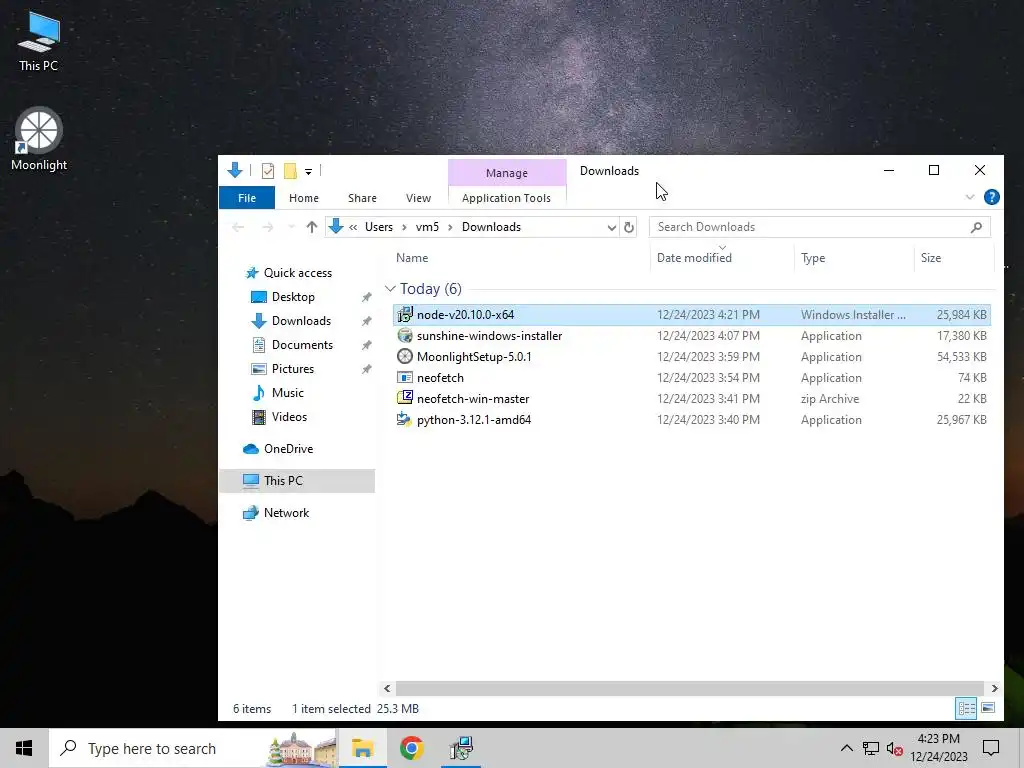
Task: Click the Manage contextual tab
Action: coord(507,173)
